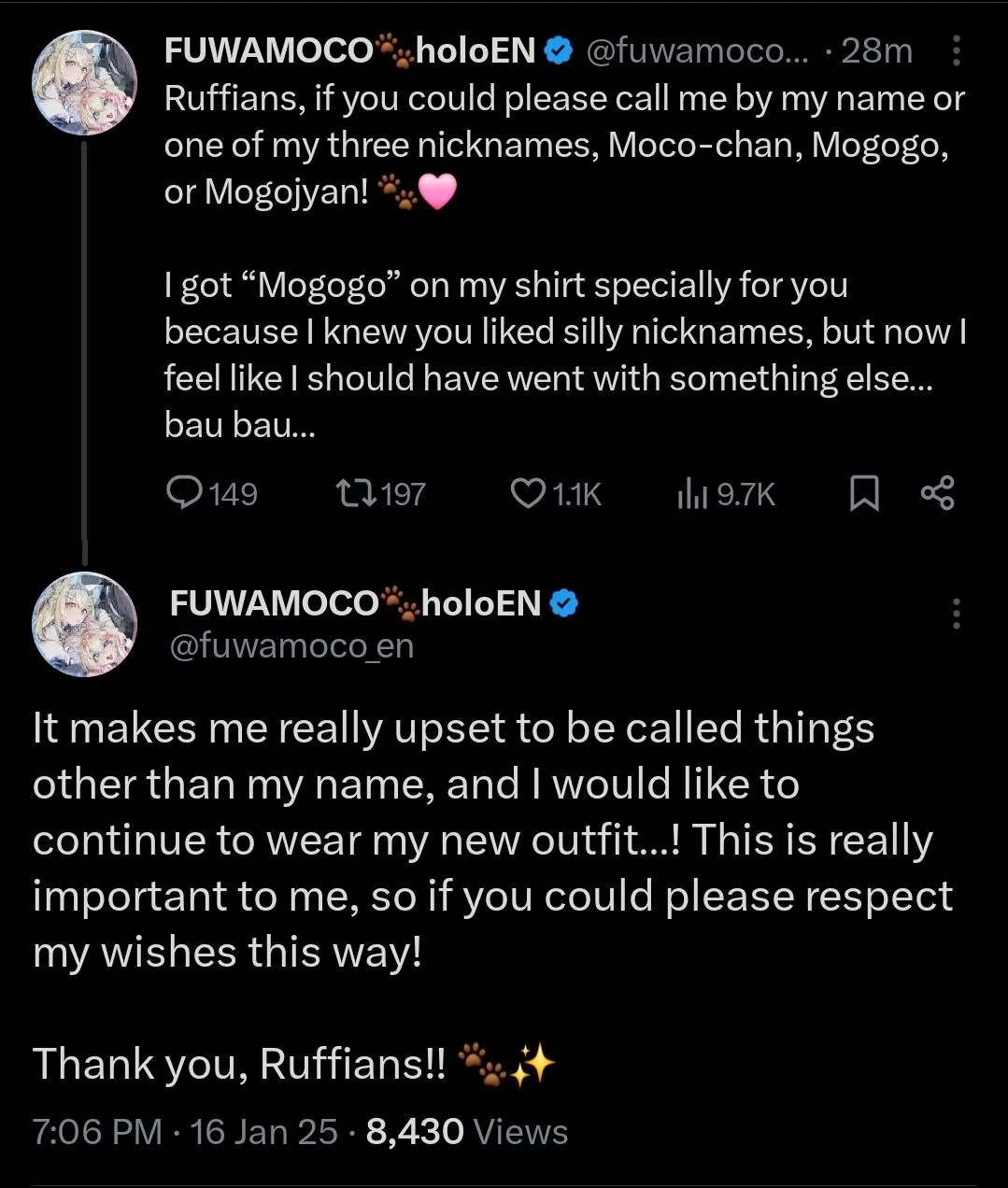The height and width of the screenshot is (1188, 1008).
Task: Open more options on the first tweet
Action: (x=956, y=51)
